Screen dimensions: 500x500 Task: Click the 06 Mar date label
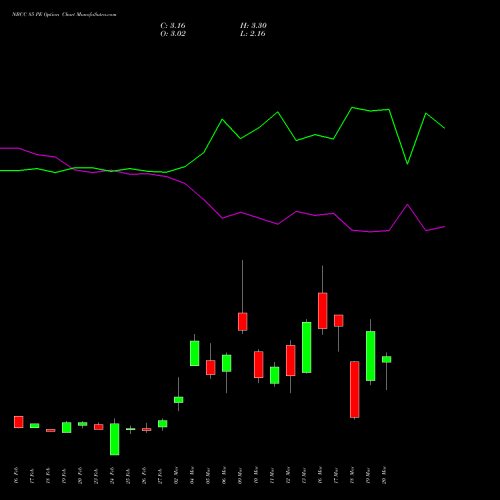point(224,475)
